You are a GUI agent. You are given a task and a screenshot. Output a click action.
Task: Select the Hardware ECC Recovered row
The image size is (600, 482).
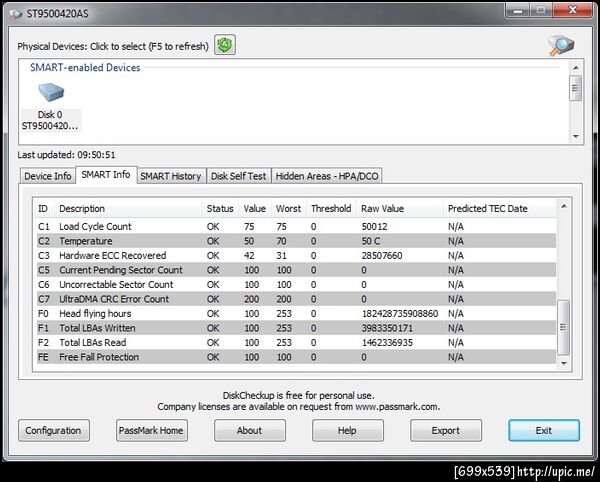pyautogui.click(x=296, y=256)
